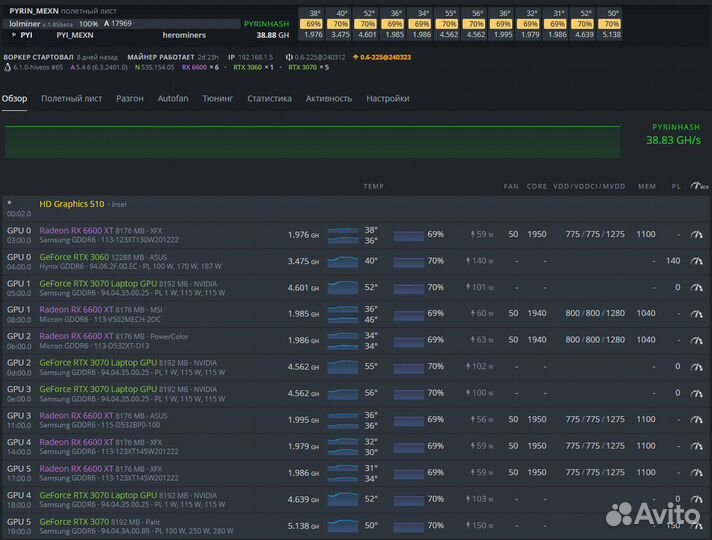Expand the PYI coin row arrow
The width and height of the screenshot is (712, 540).
pyautogui.click(x=14, y=35)
